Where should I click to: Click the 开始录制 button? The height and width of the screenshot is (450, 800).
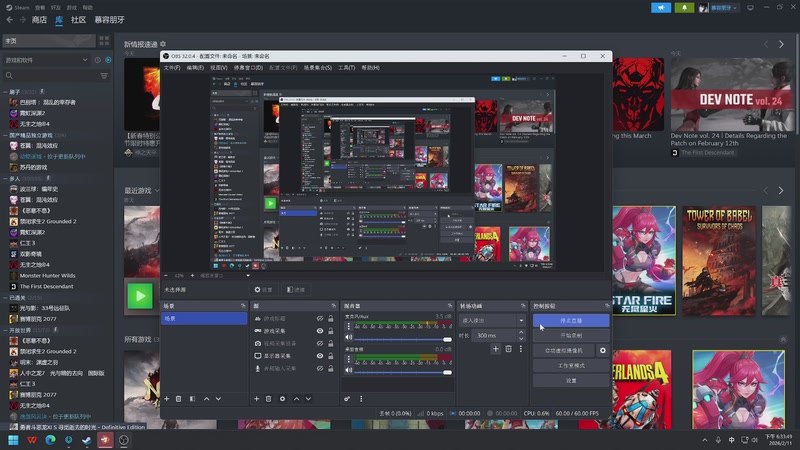pyautogui.click(x=571, y=335)
